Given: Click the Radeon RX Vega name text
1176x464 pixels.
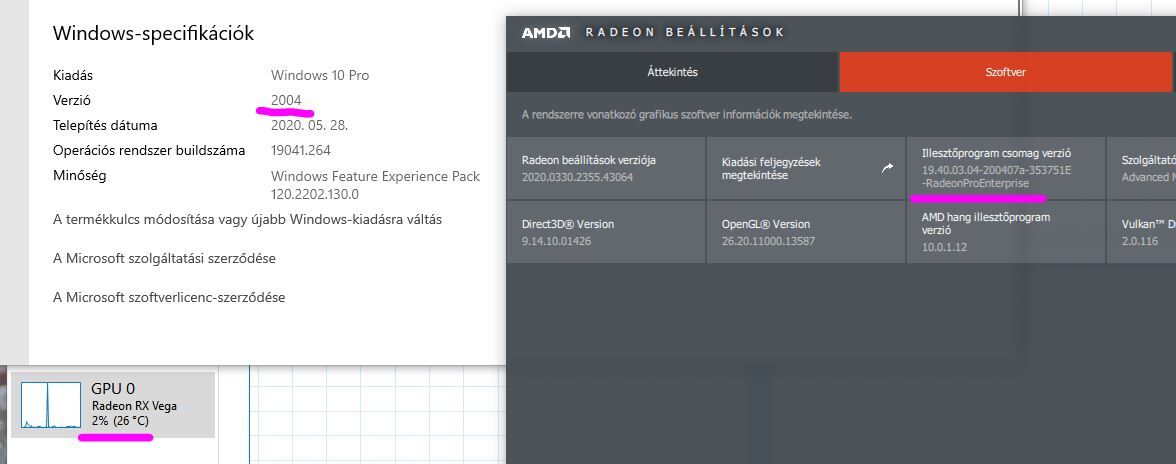Looking at the screenshot, I should click(134, 406).
